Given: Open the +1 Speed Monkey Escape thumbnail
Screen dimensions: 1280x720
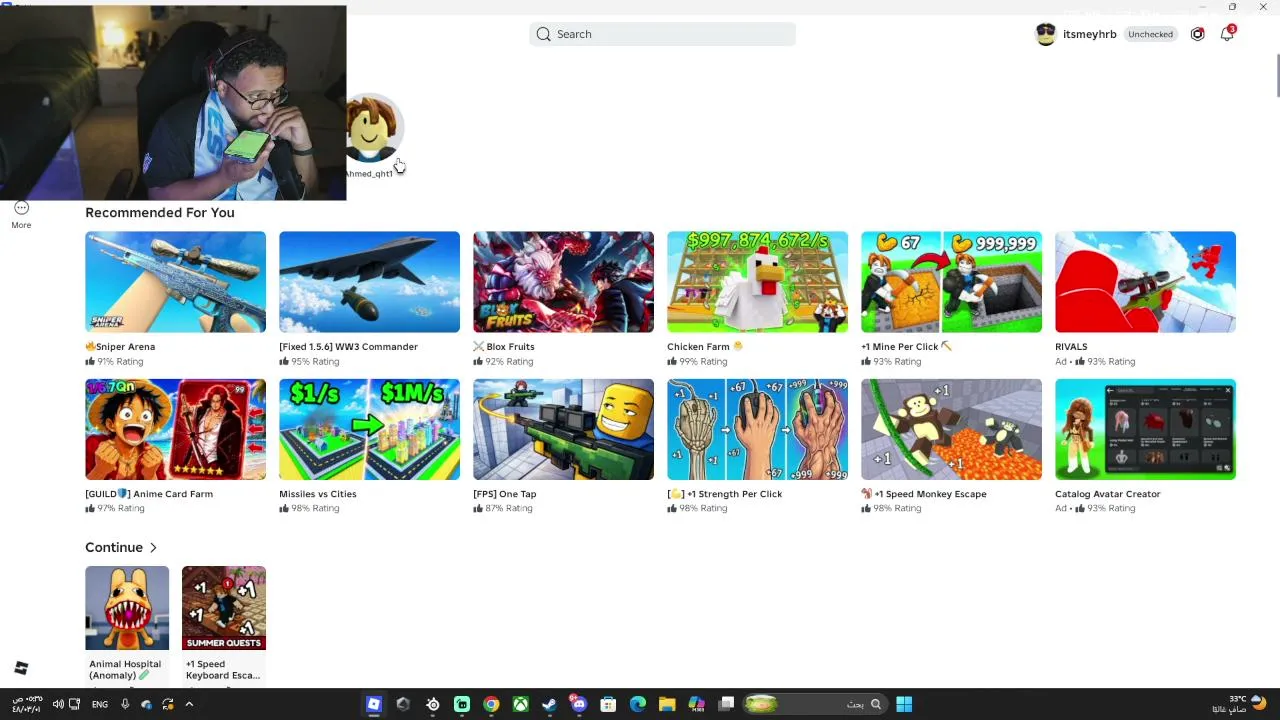Looking at the screenshot, I should [951, 429].
